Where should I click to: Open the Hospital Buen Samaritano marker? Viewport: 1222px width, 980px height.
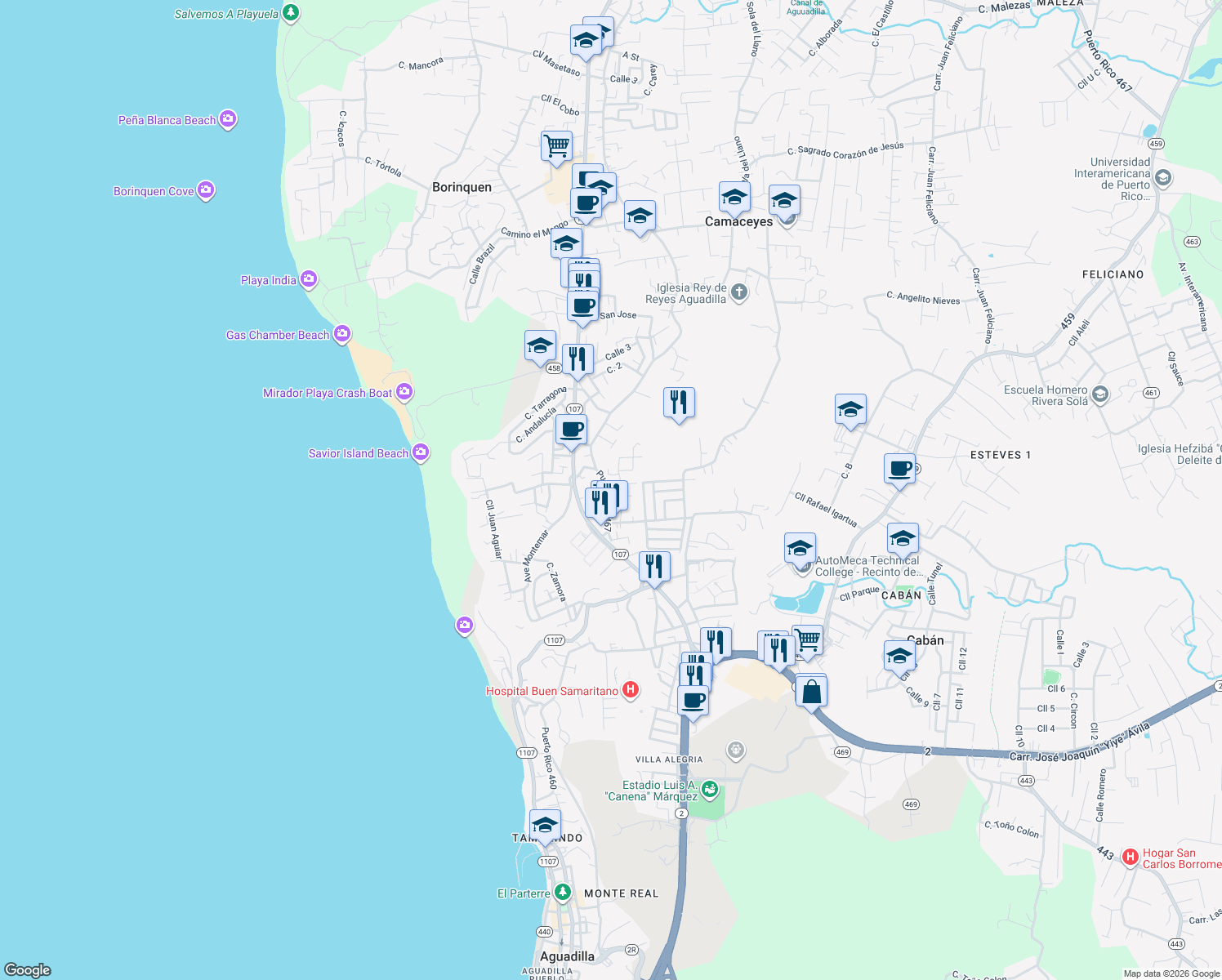[x=631, y=690]
